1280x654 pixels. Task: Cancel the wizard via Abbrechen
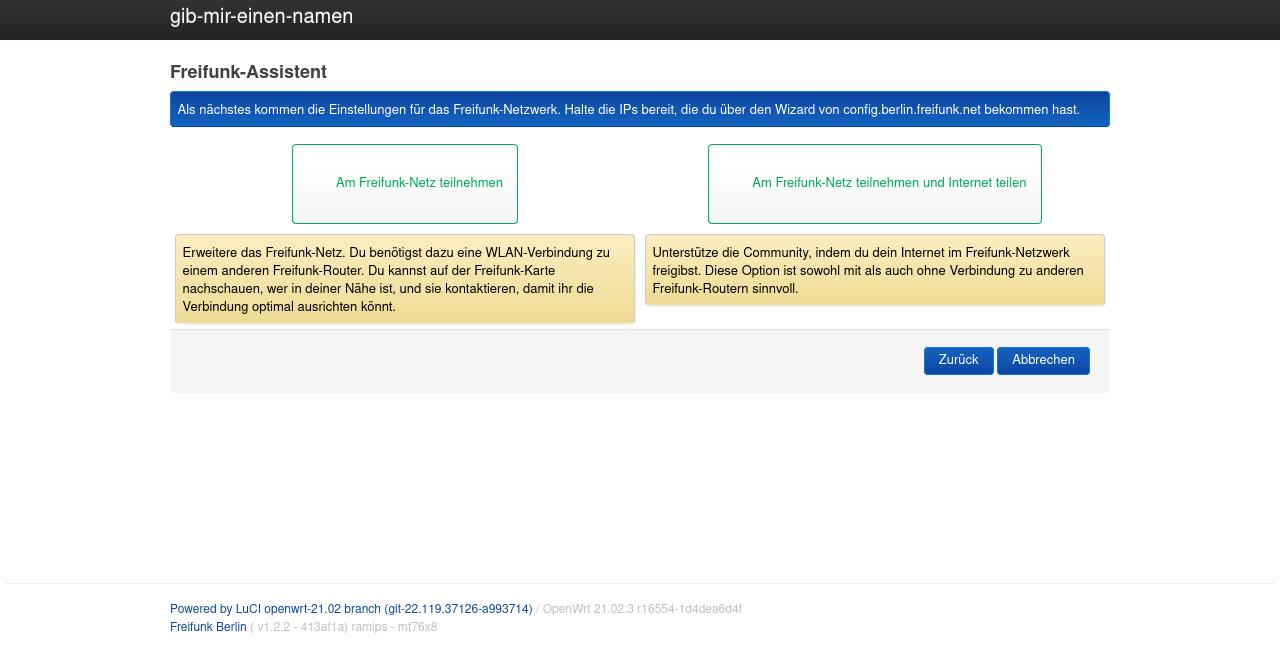(1043, 360)
